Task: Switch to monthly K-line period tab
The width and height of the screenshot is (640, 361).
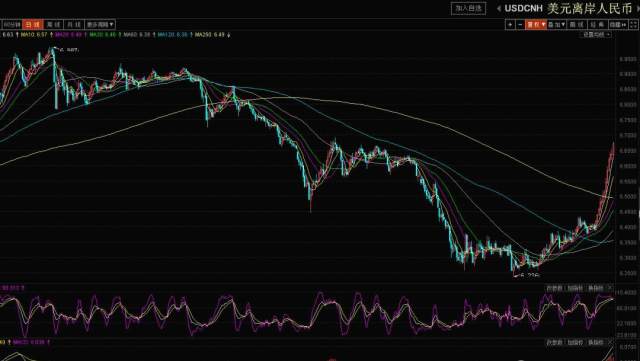Action: [x=74, y=25]
